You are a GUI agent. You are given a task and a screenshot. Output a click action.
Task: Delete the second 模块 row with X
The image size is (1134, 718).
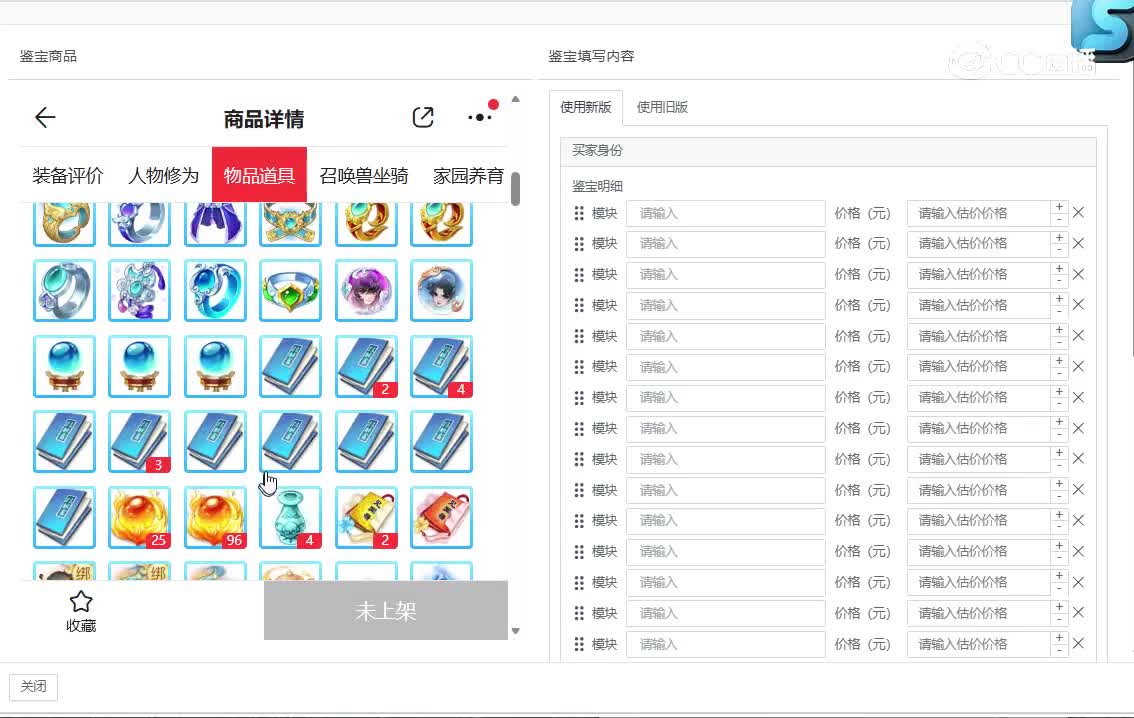coord(1078,244)
